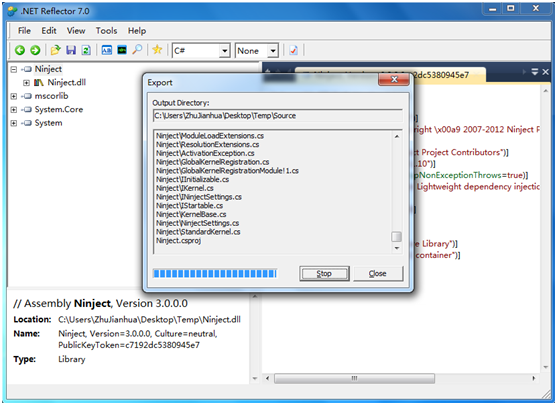Click the Output Directory path field
This screenshot has height=405, width=557.
click(277, 116)
